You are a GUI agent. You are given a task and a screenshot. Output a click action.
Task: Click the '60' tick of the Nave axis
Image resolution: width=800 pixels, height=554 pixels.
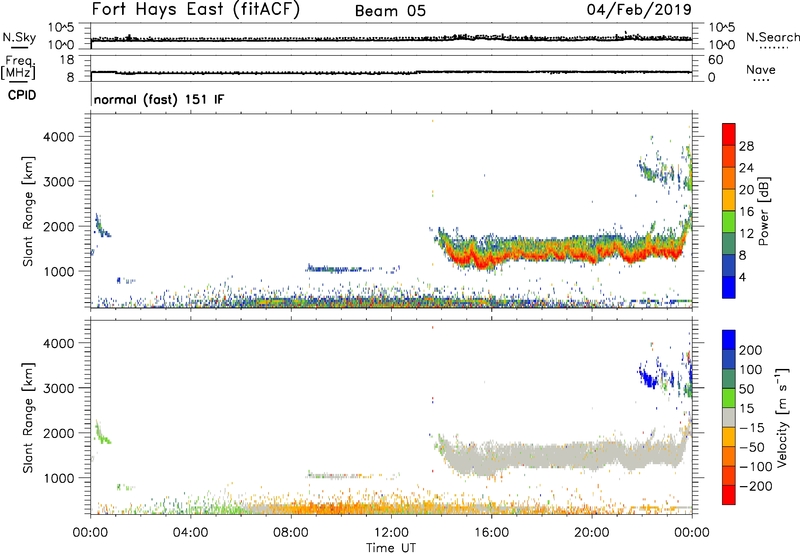tap(716, 60)
